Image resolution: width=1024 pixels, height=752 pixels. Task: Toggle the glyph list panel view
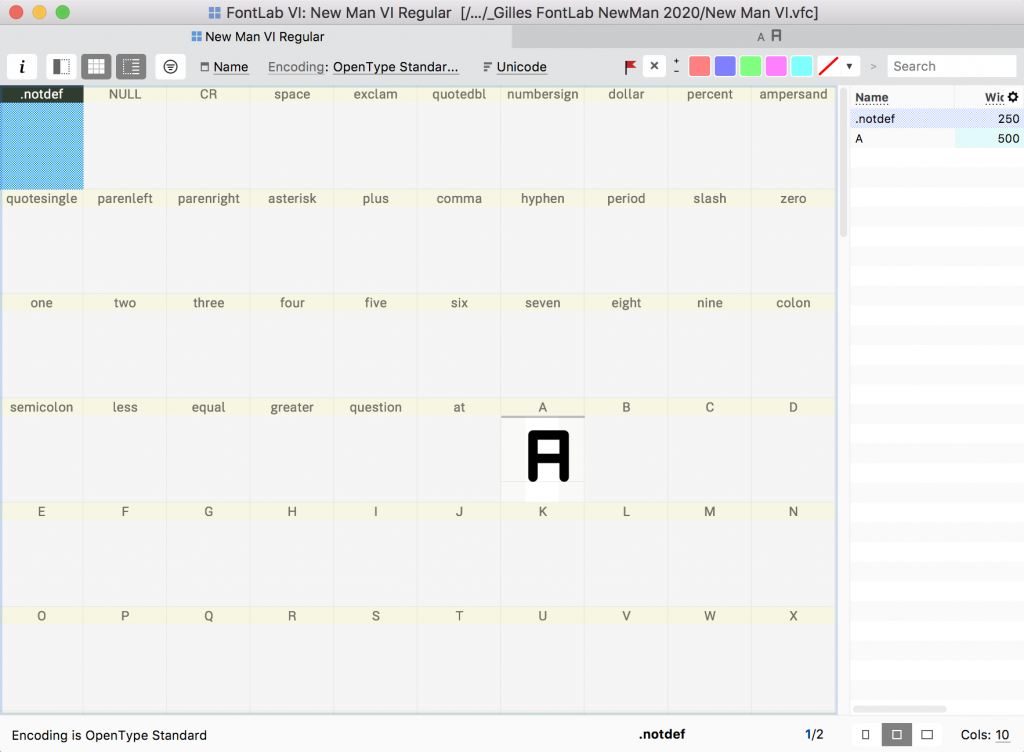[x=131, y=67]
